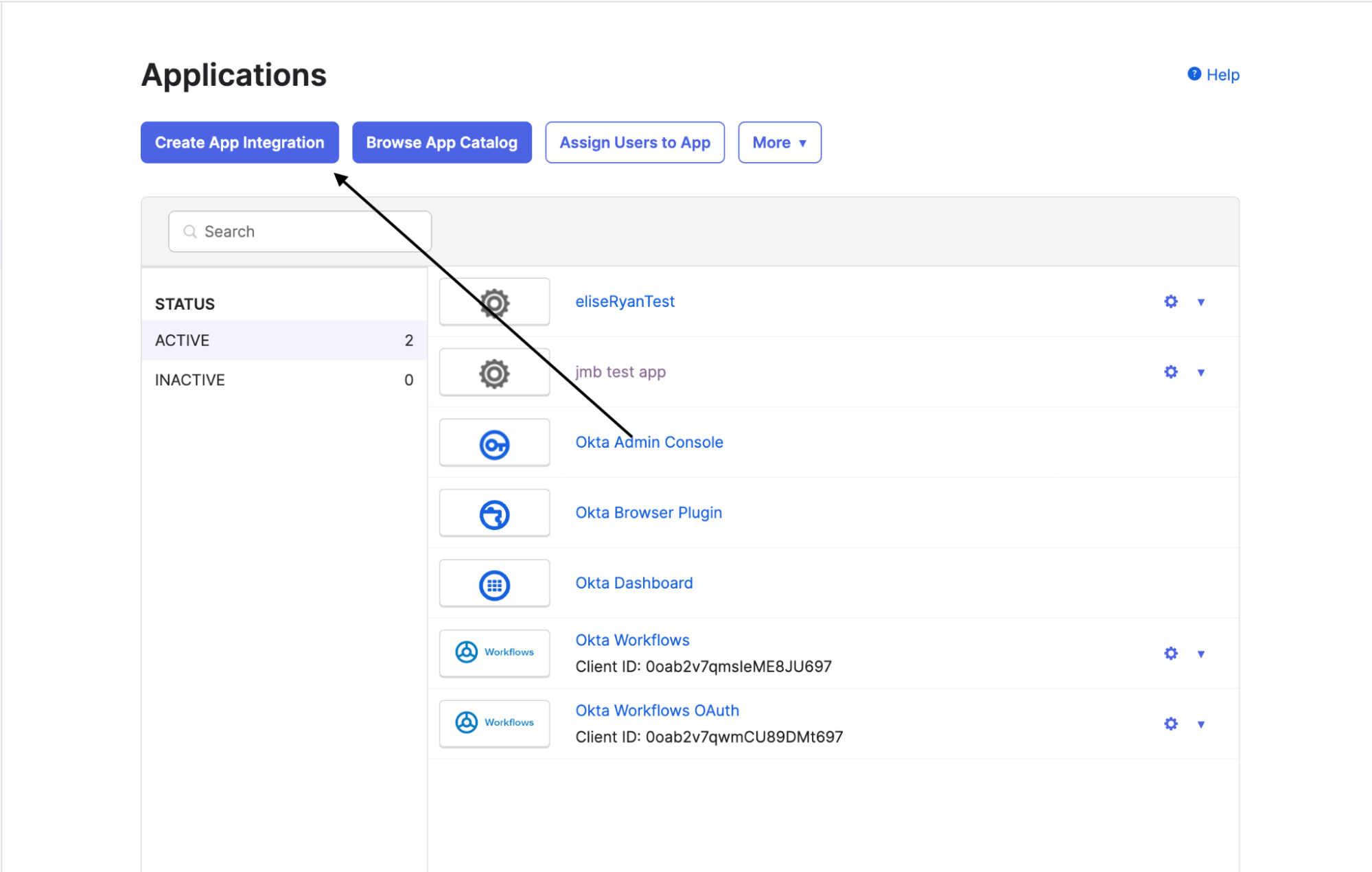
Task: Open settings gear for jmb test app
Action: pyautogui.click(x=1171, y=371)
